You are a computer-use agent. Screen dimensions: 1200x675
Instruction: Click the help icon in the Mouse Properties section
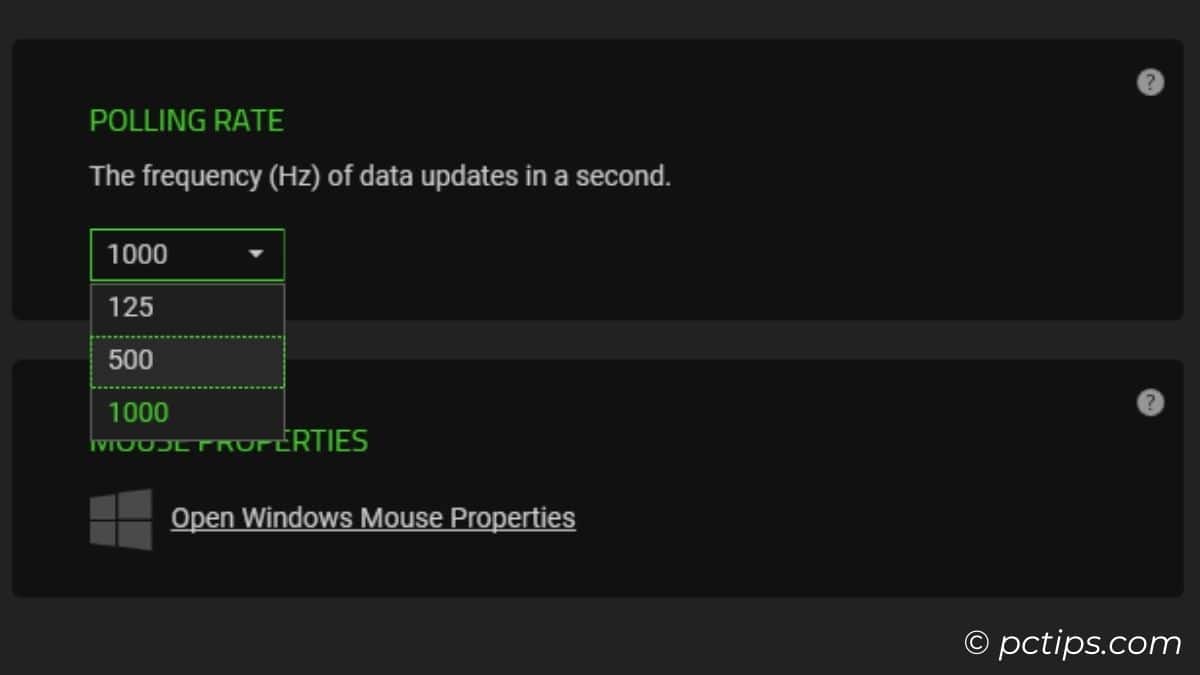point(1151,403)
